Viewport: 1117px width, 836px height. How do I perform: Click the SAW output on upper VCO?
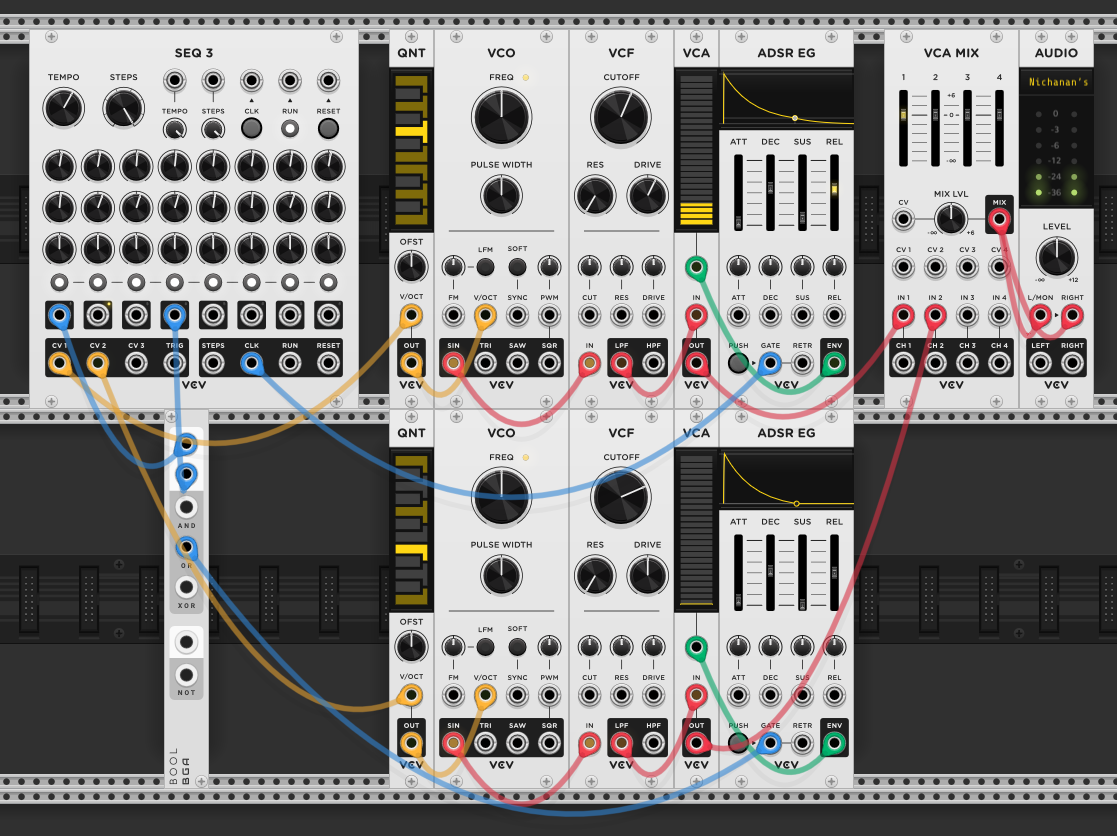click(517, 363)
